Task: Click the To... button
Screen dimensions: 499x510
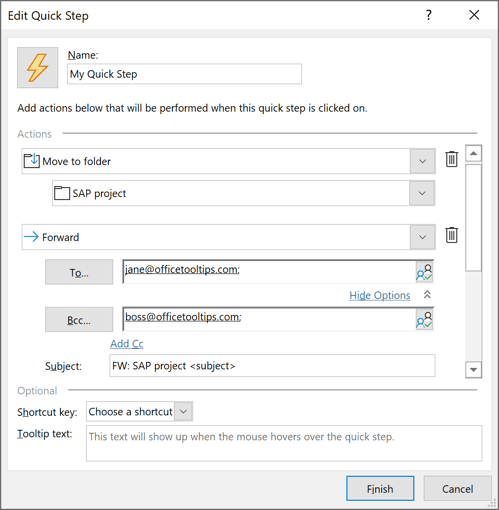Action: coord(79,272)
